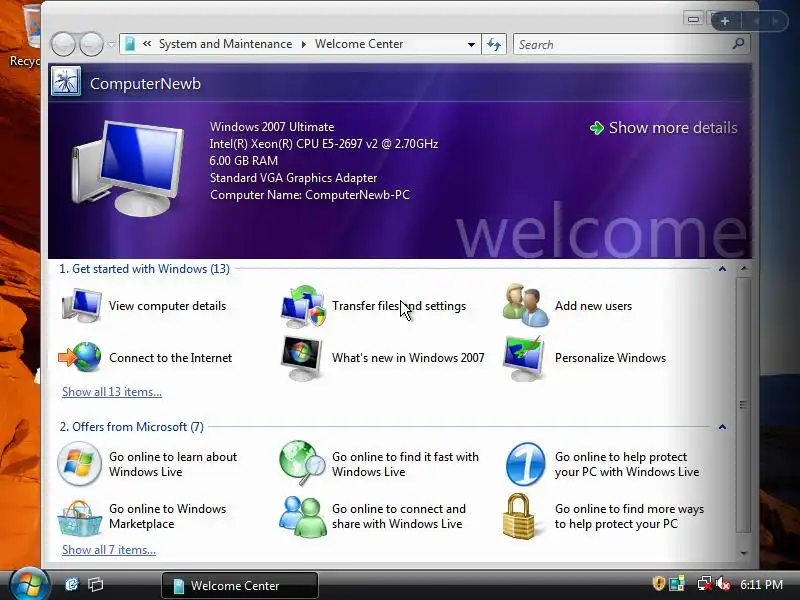Click the 6:11 PM taskbar clock

point(761,584)
